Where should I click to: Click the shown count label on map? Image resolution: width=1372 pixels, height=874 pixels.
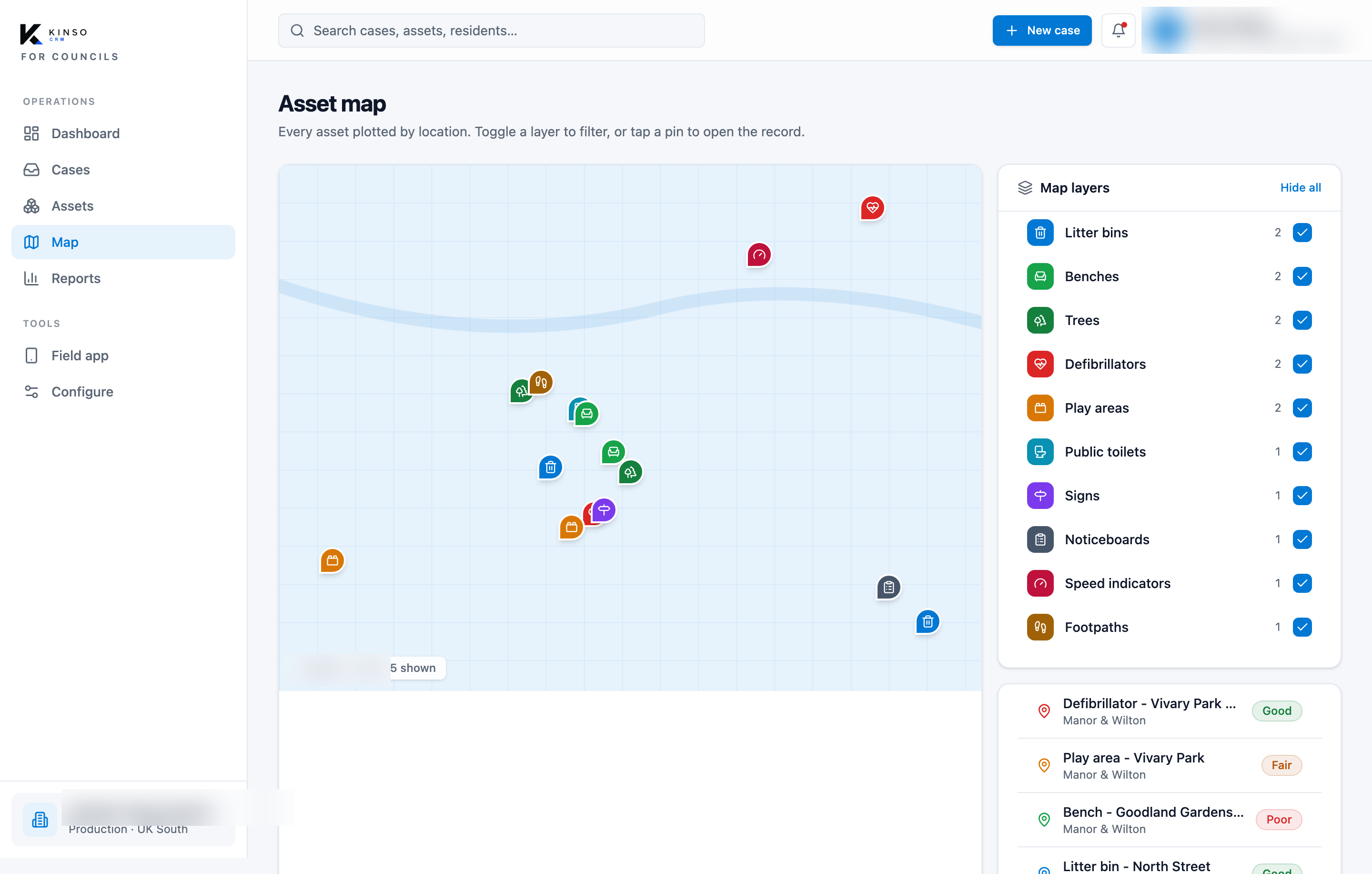tap(413, 668)
